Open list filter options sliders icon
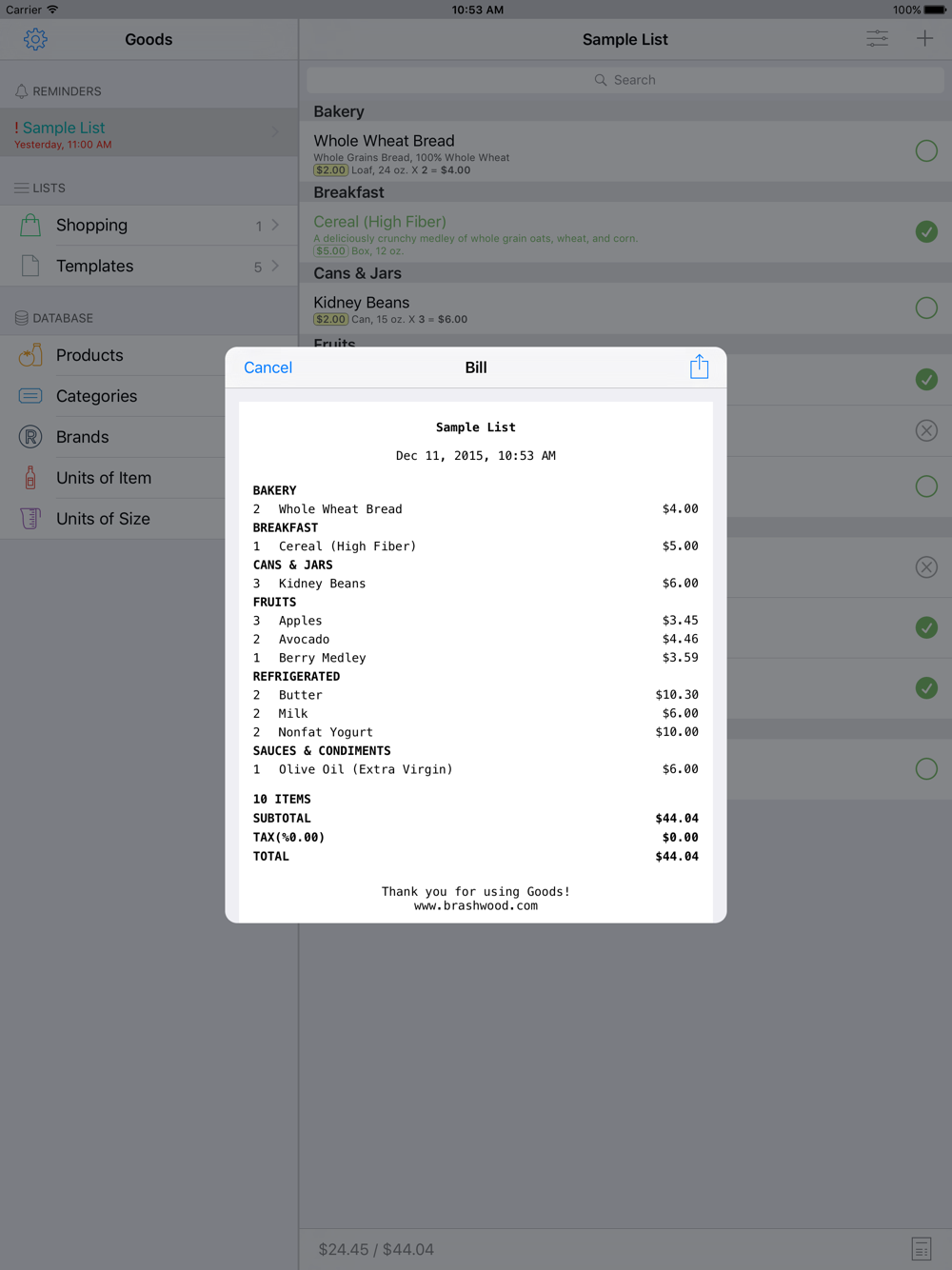 click(x=877, y=39)
